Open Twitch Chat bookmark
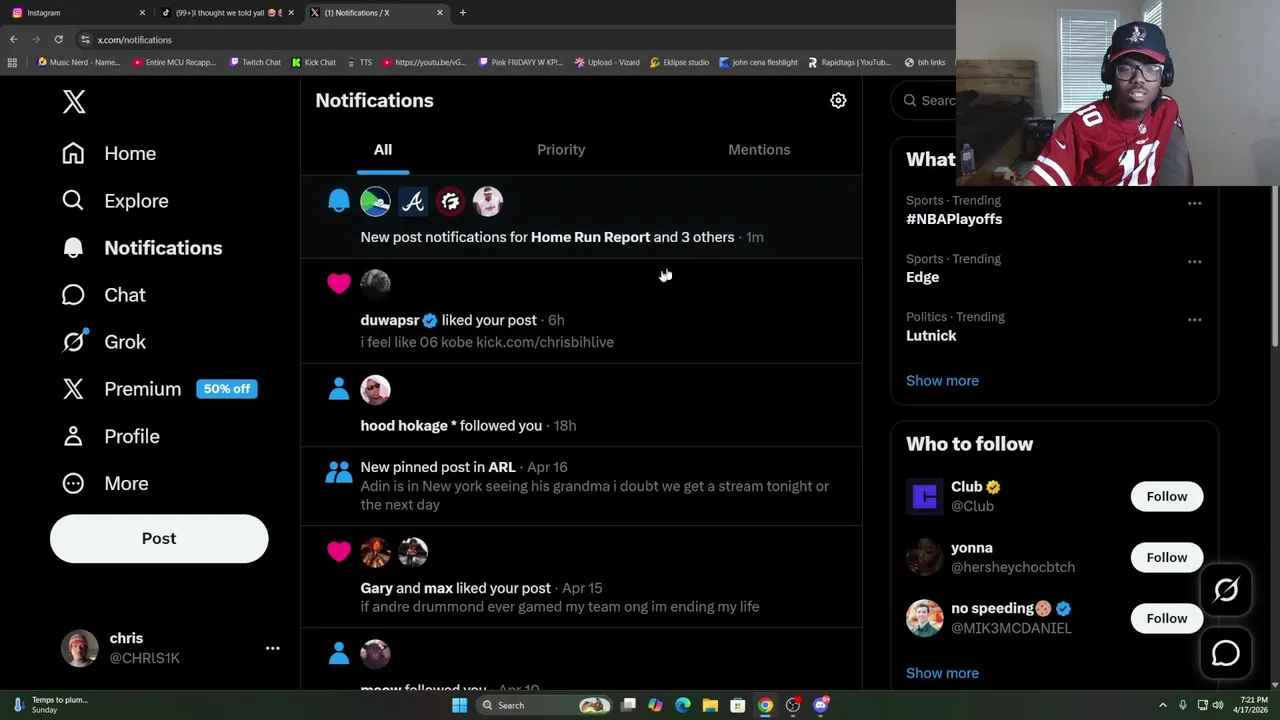 pyautogui.click(x=255, y=62)
